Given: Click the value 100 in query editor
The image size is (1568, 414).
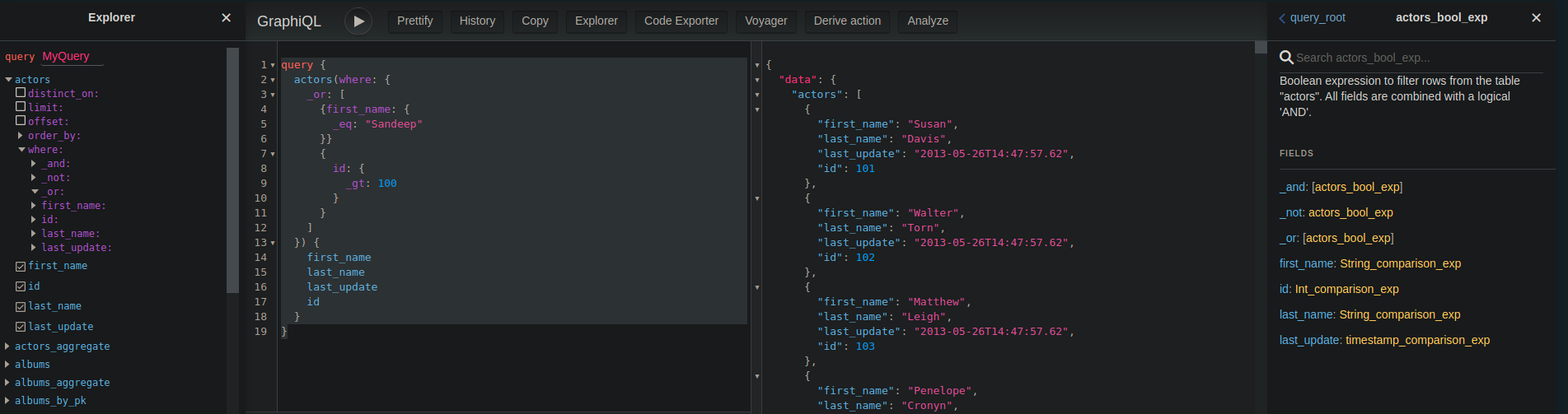Looking at the screenshot, I should (x=387, y=184).
